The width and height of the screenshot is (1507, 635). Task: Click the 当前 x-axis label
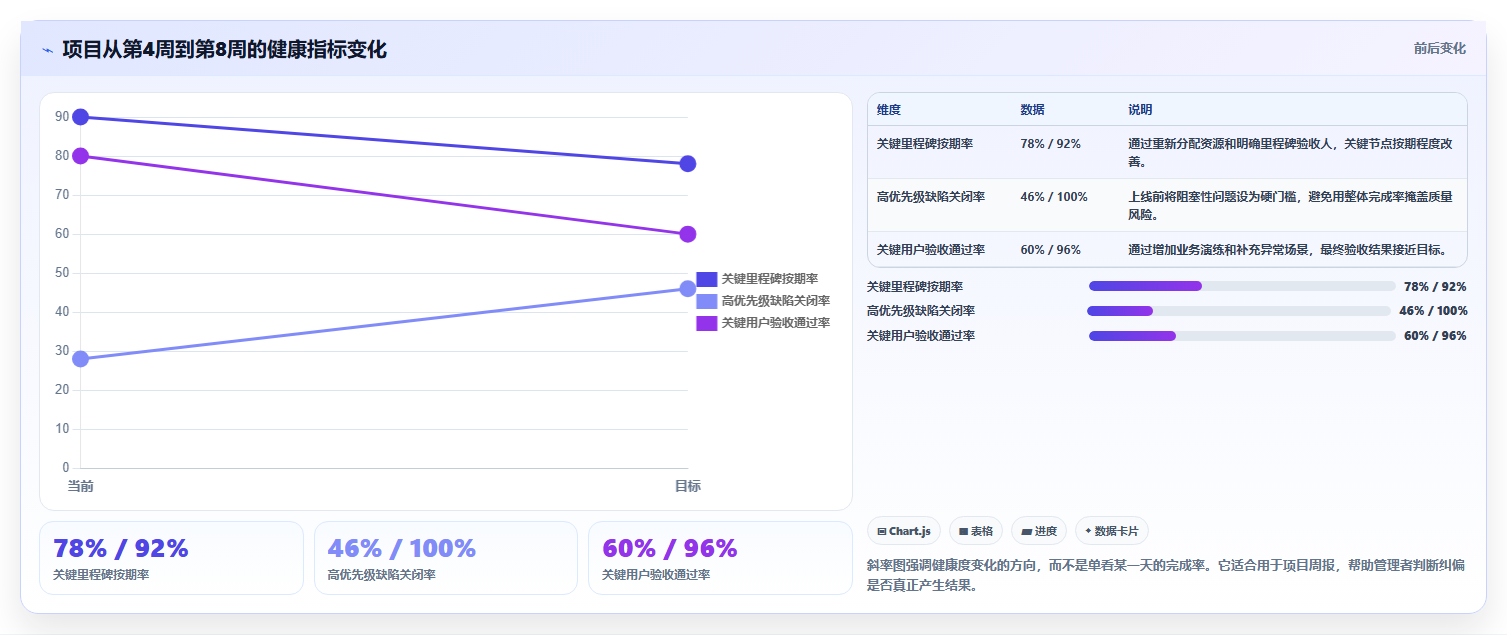pyautogui.click(x=81, y=486)
